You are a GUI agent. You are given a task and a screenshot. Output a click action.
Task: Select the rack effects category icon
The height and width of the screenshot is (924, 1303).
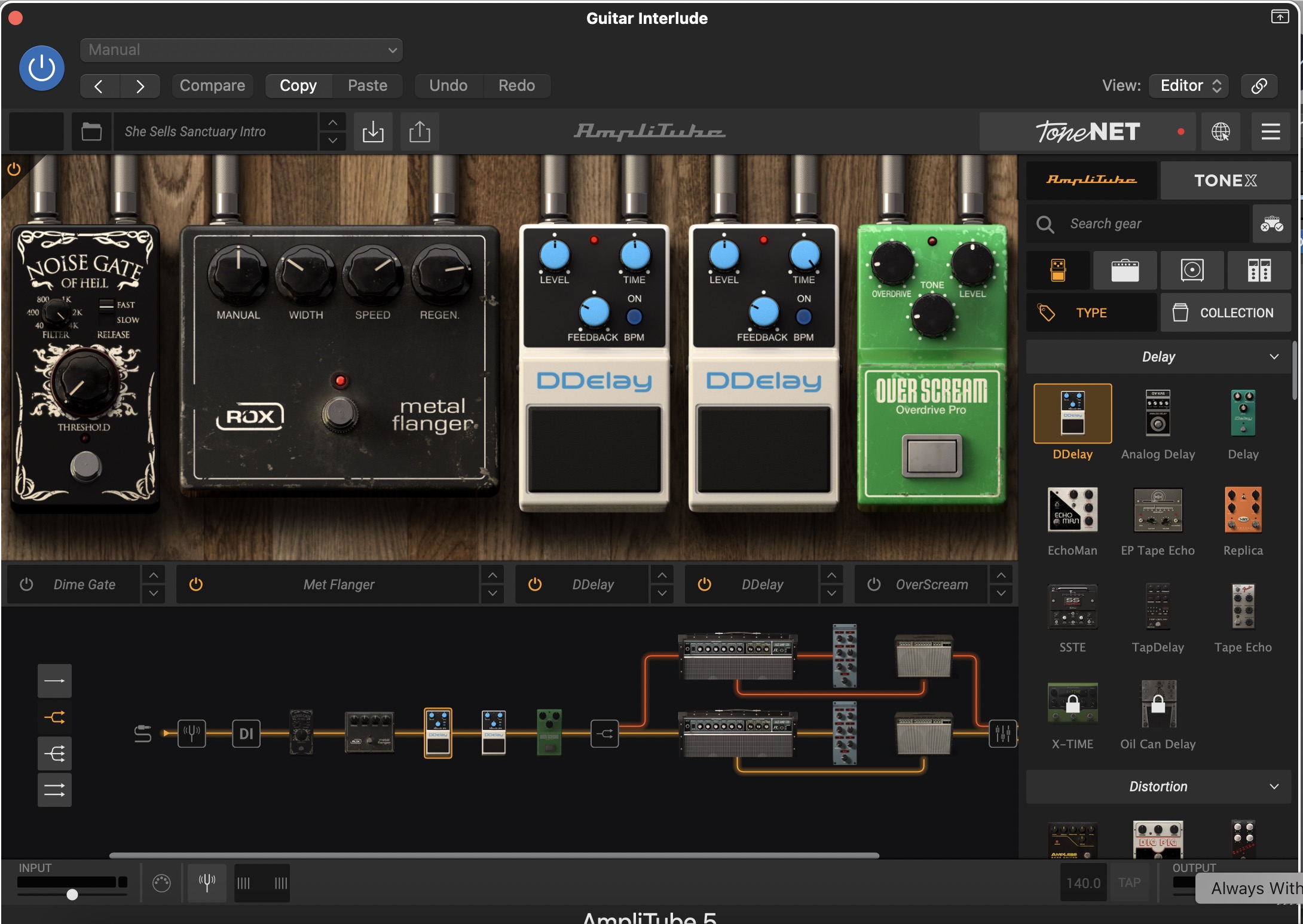[1259, 271]
